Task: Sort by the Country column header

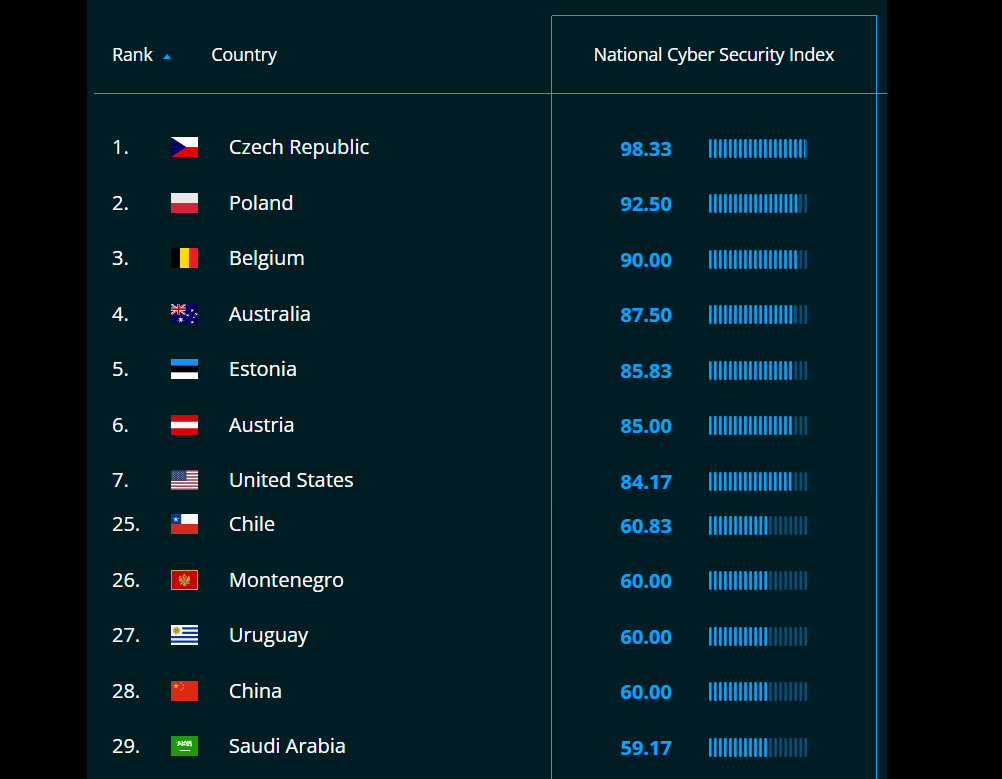Action: click(244, 55)
